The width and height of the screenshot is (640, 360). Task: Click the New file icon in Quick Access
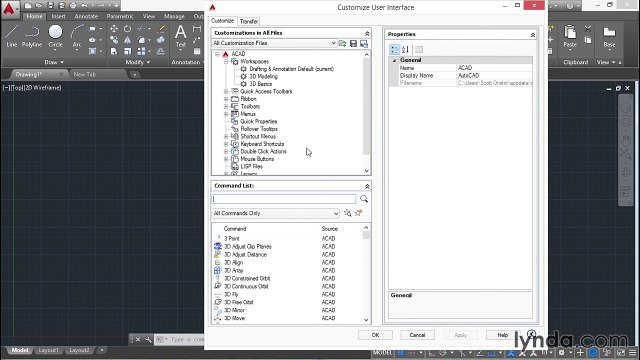click(x=27, y=6)
